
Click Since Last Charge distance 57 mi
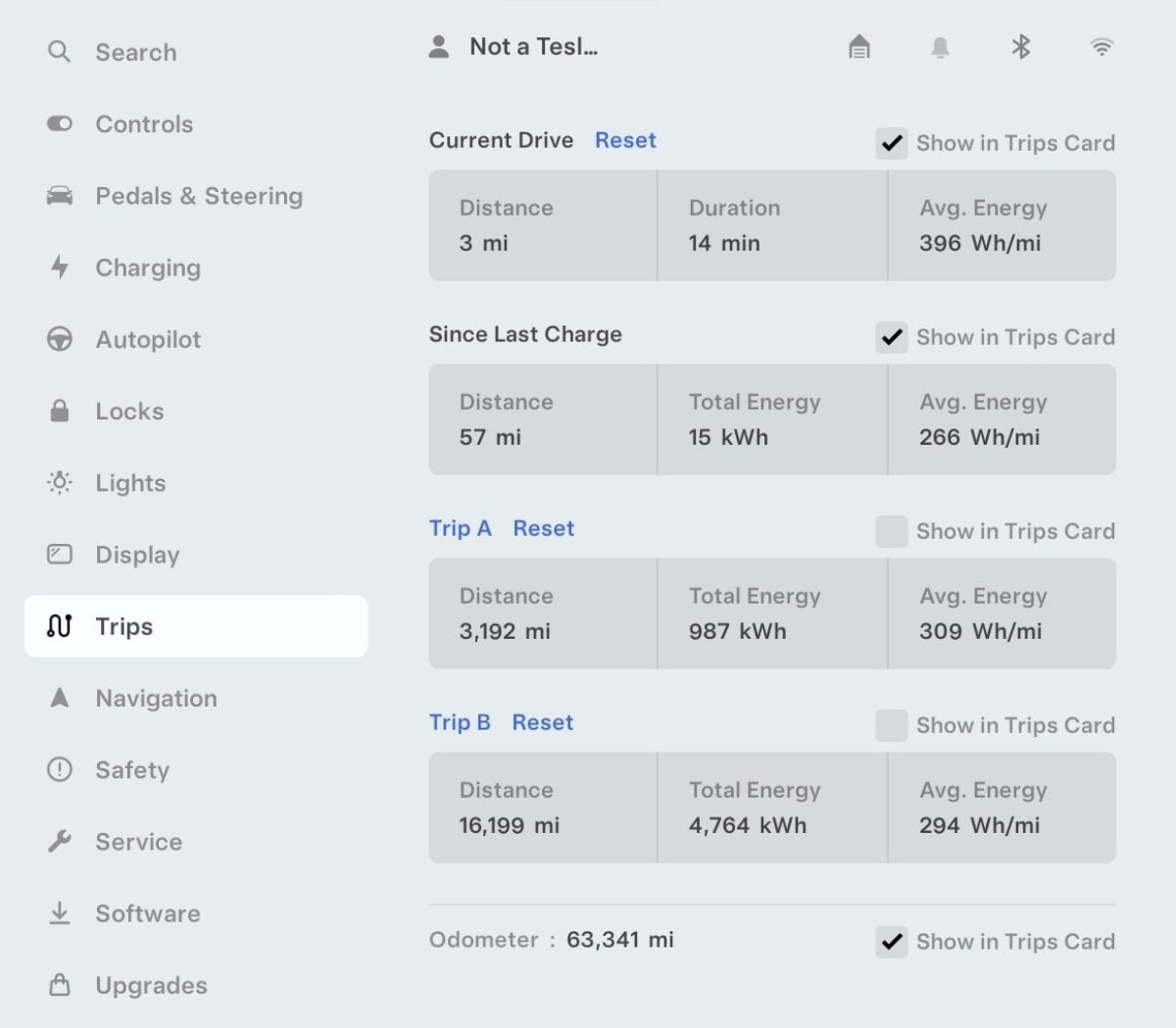coord(490,437)
